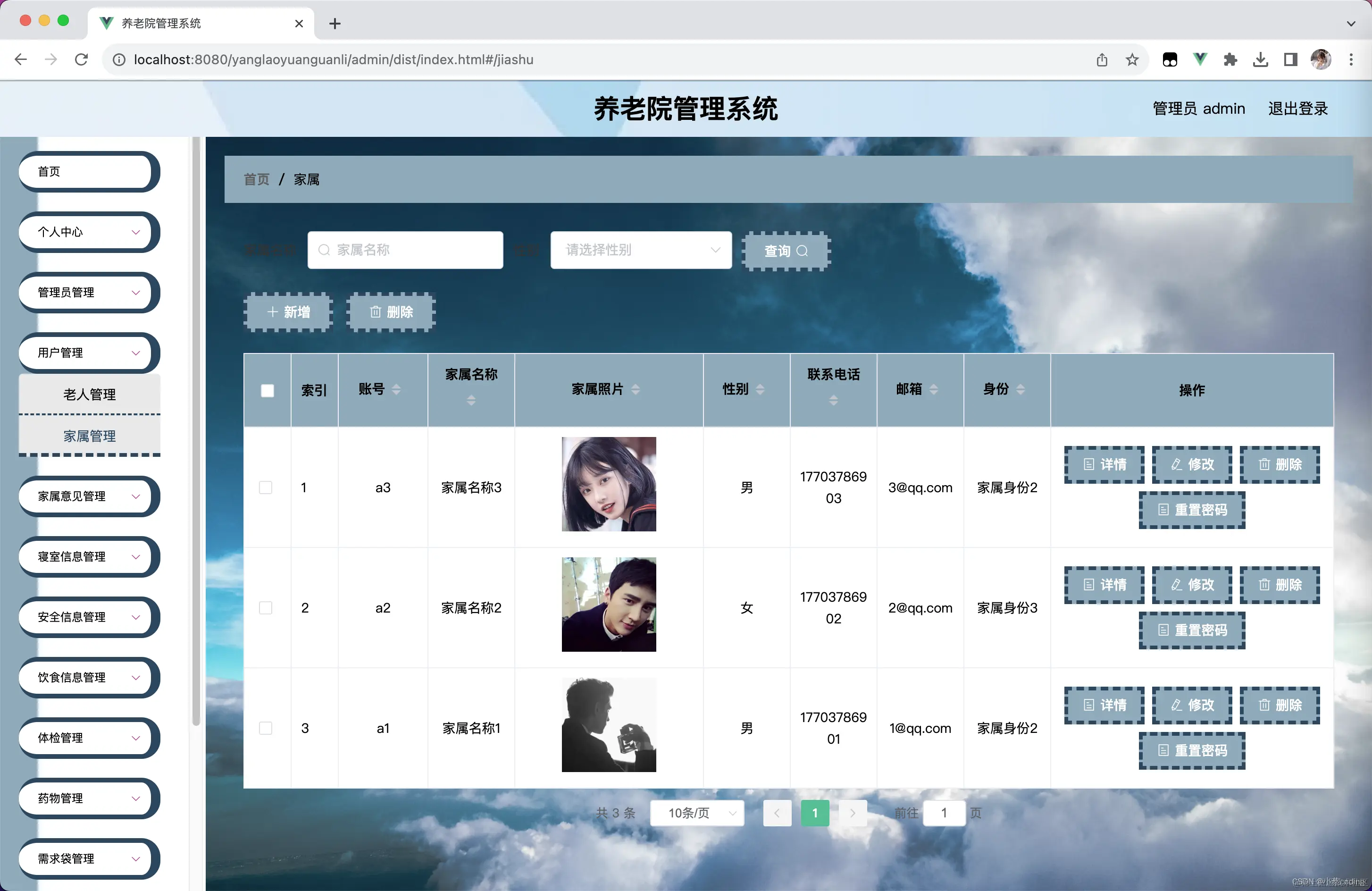Navigate to 首页 via the breadcrumb
This screenshot has height=891, width=1372.
pyautogui.click(x=256, y=179)
